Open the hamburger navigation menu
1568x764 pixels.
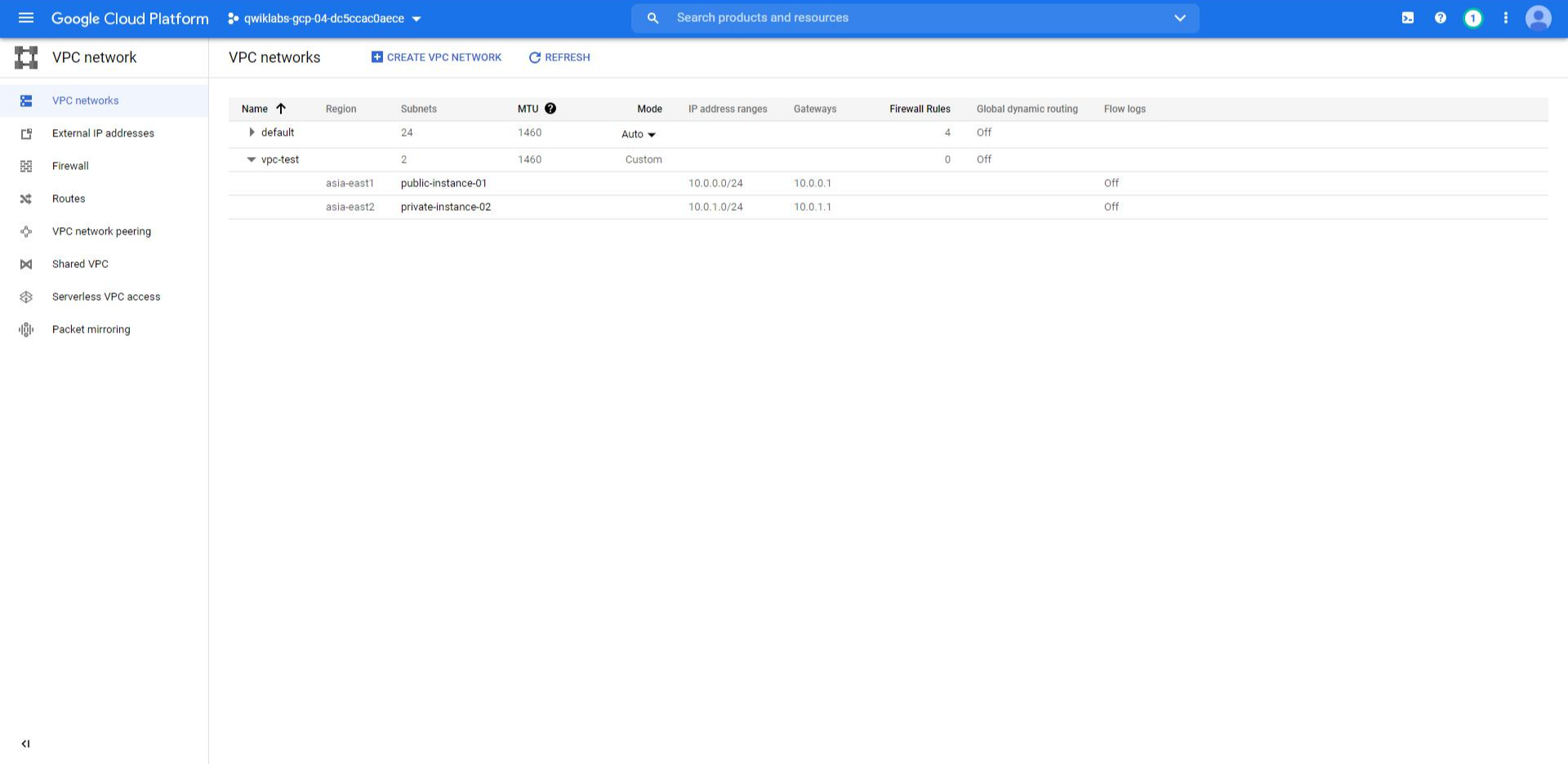point(26,18)
